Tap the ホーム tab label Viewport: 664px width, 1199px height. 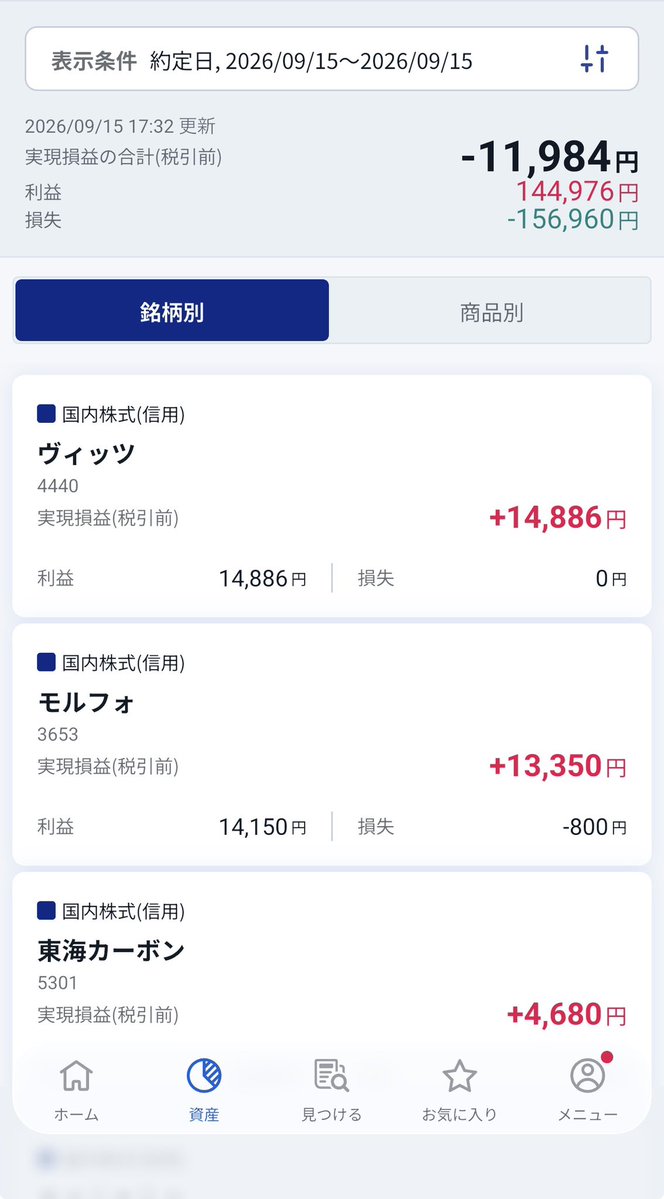[76, 1114]
